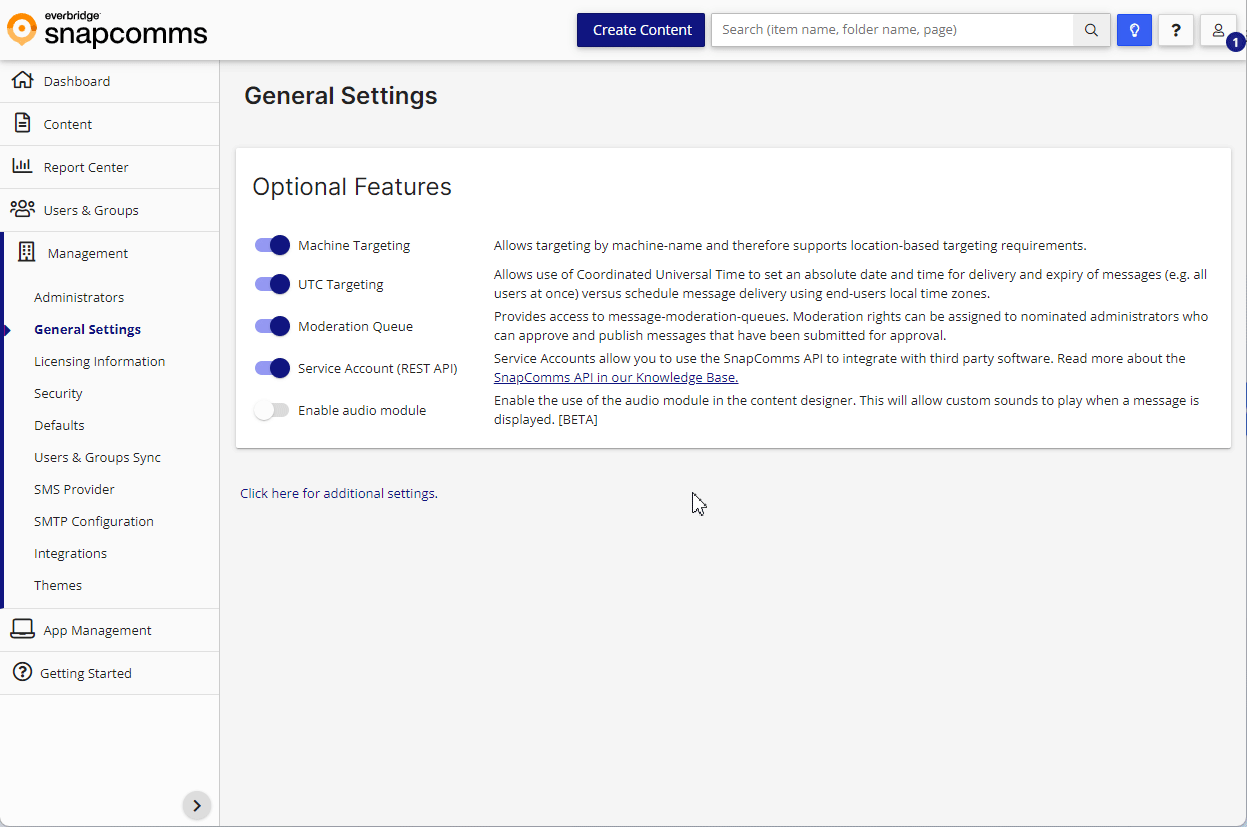Viewport: 1247px width, 827px height.
Task: Click the General Settings page heading
Action: pos(341,96)
